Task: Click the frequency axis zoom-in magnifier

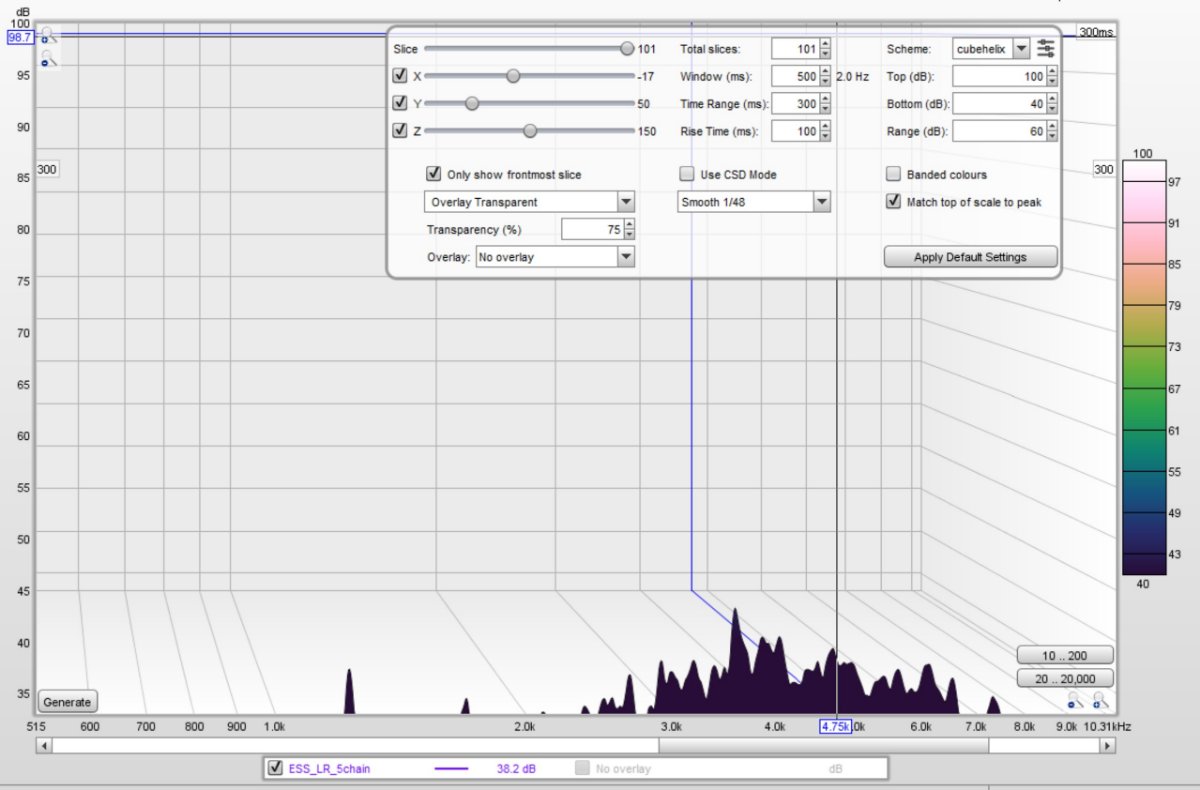Action: coord(1100,700)
